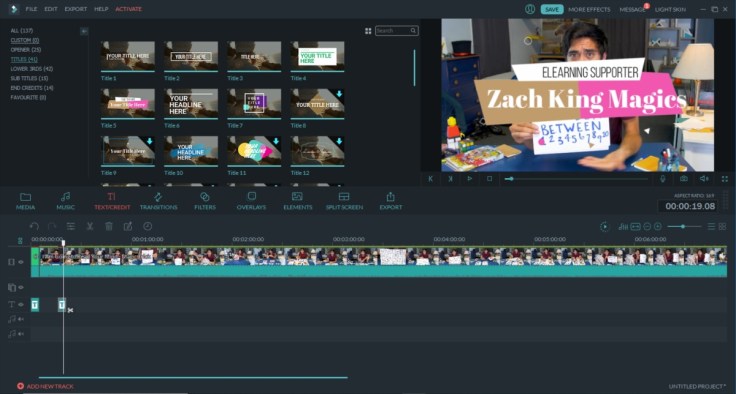The height and width of the screenshot is (394, 736).
Task: Download the Title 11 preset
Action: click(276, 141)
